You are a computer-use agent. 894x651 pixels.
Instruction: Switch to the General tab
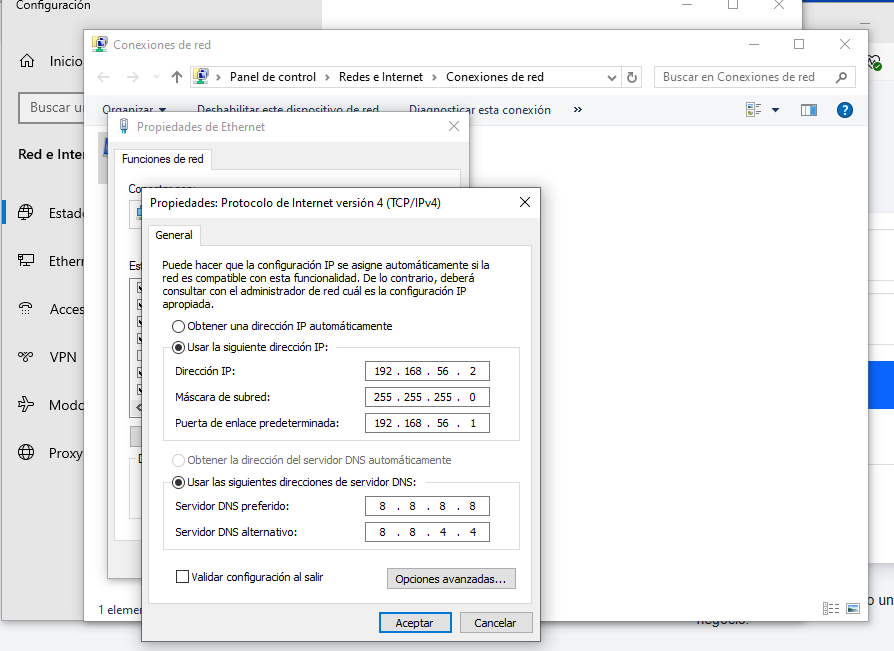pyautogui.click(x=174, y=235)
